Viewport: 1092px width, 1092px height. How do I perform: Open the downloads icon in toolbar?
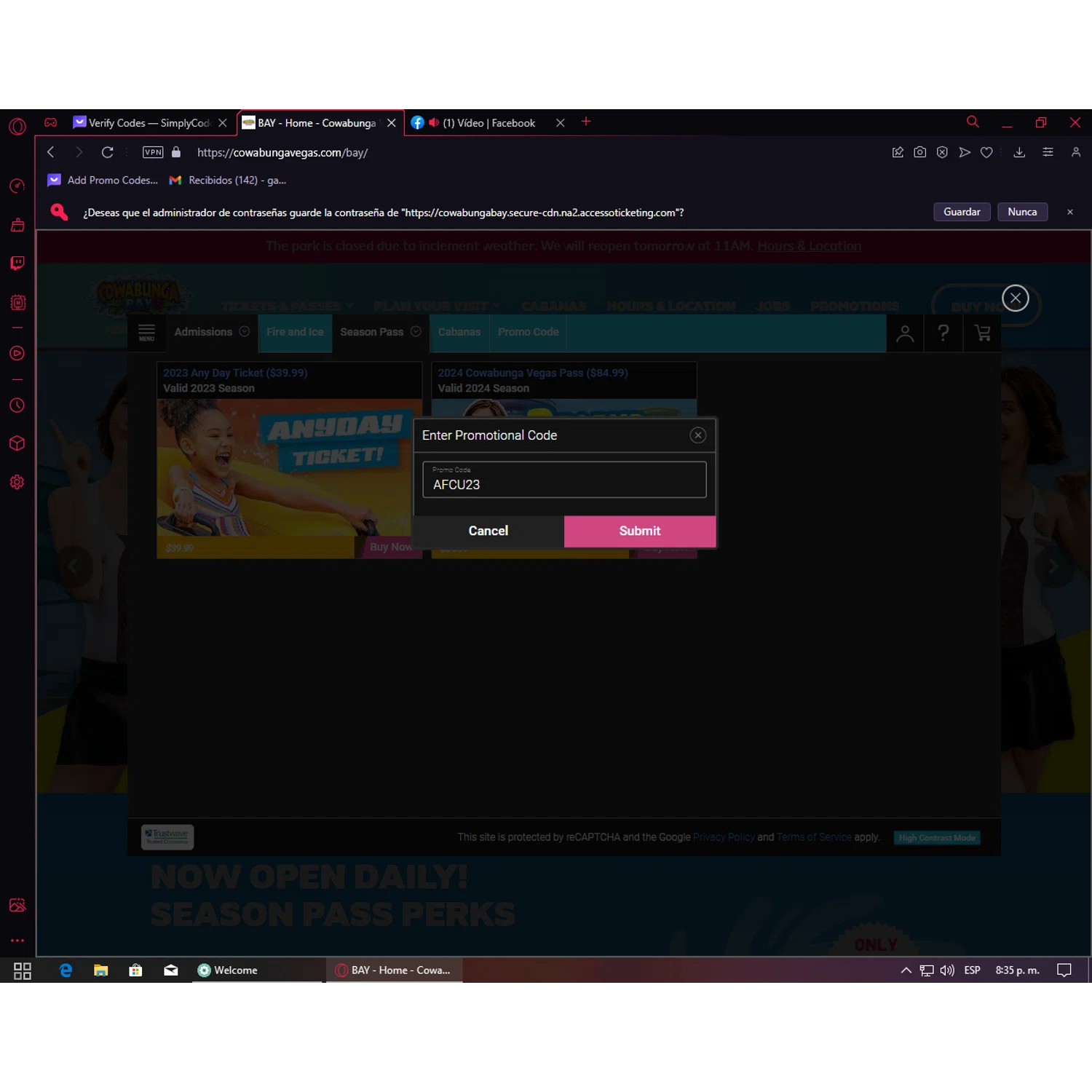click(x=1019, y=152)
